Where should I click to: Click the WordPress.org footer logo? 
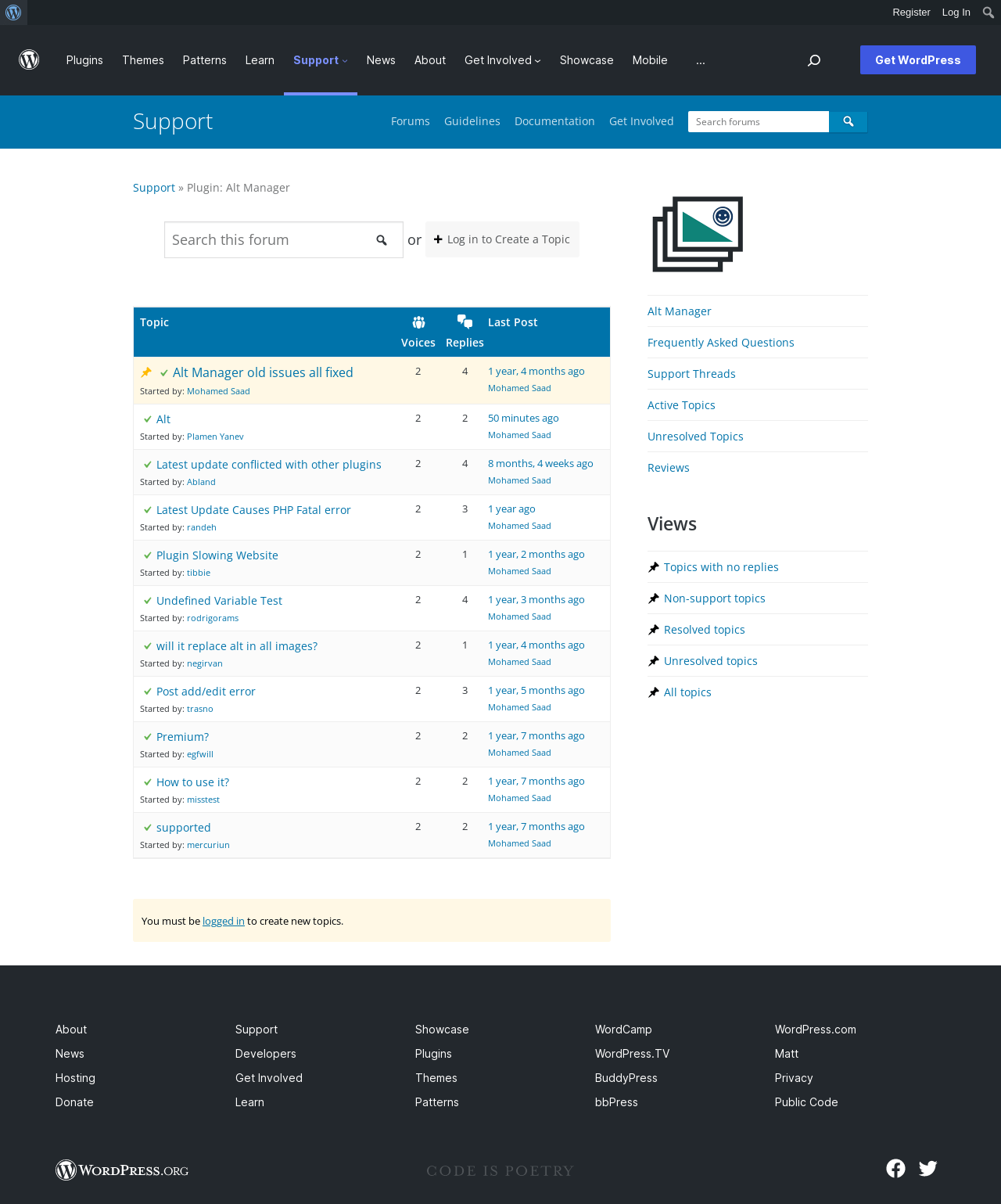click(x=122, y=1170)
